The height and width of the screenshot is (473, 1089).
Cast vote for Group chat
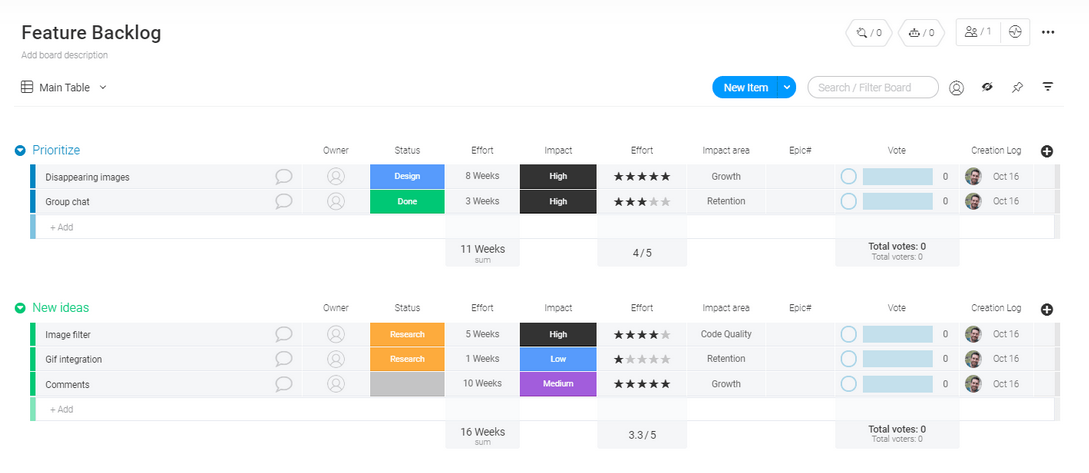pos(848,201)
